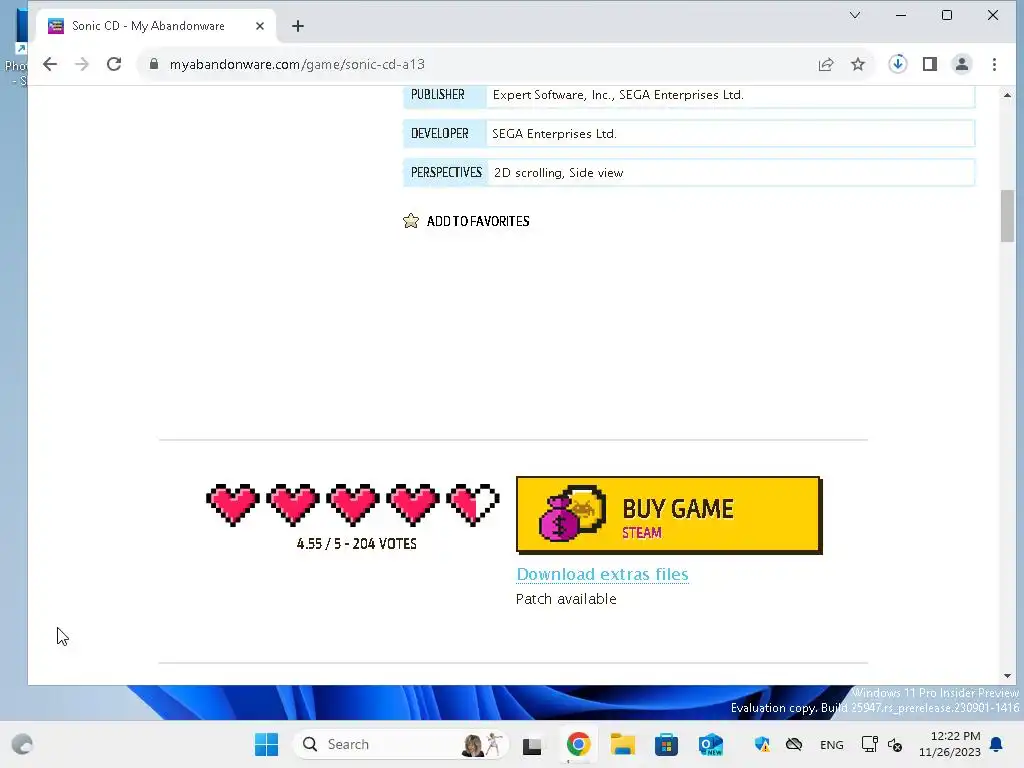Open the Chrome profile avatar

pos(962,64)
